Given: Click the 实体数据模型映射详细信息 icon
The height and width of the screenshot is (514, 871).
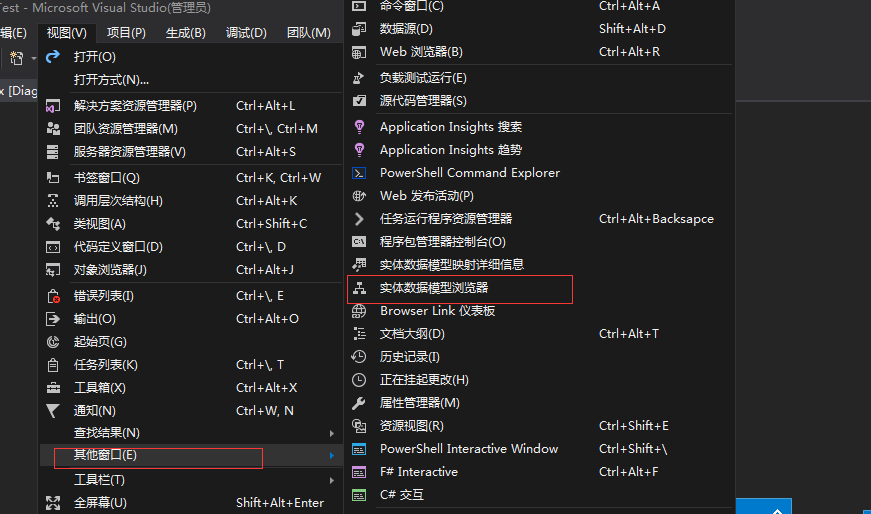Looking at the screenshot, I should (x=359, y=265).
